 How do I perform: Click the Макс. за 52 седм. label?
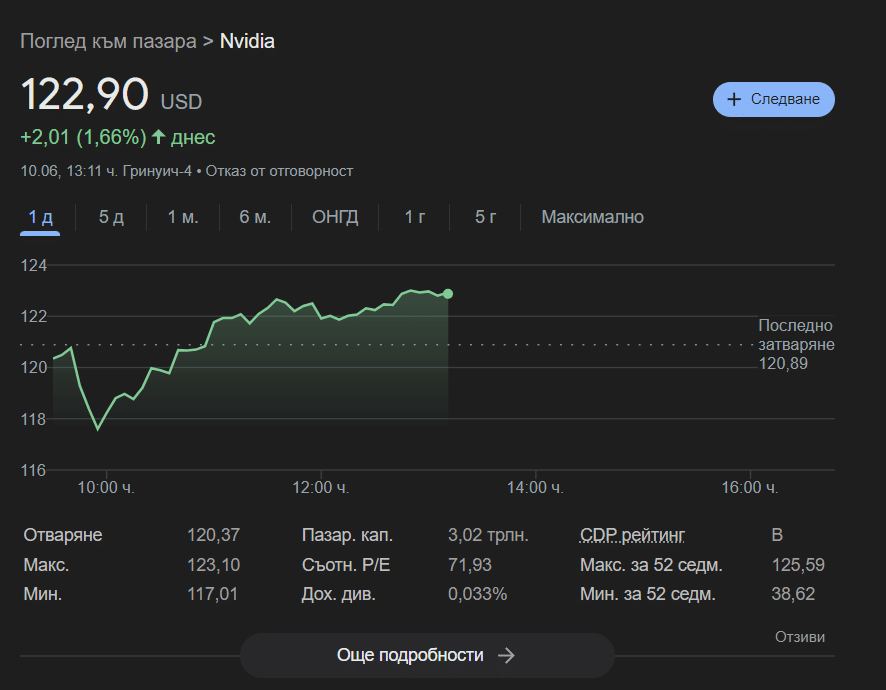click(x=651, y=565)
